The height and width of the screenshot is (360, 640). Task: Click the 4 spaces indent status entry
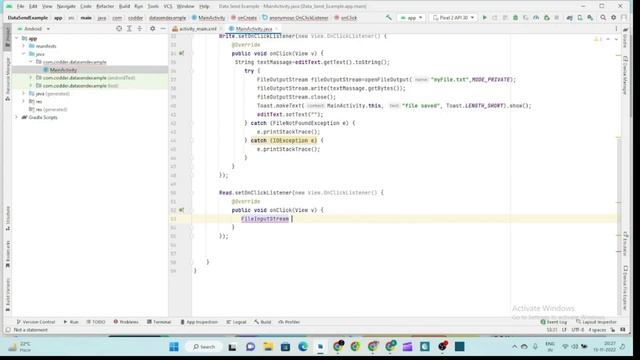pos(597,330)
